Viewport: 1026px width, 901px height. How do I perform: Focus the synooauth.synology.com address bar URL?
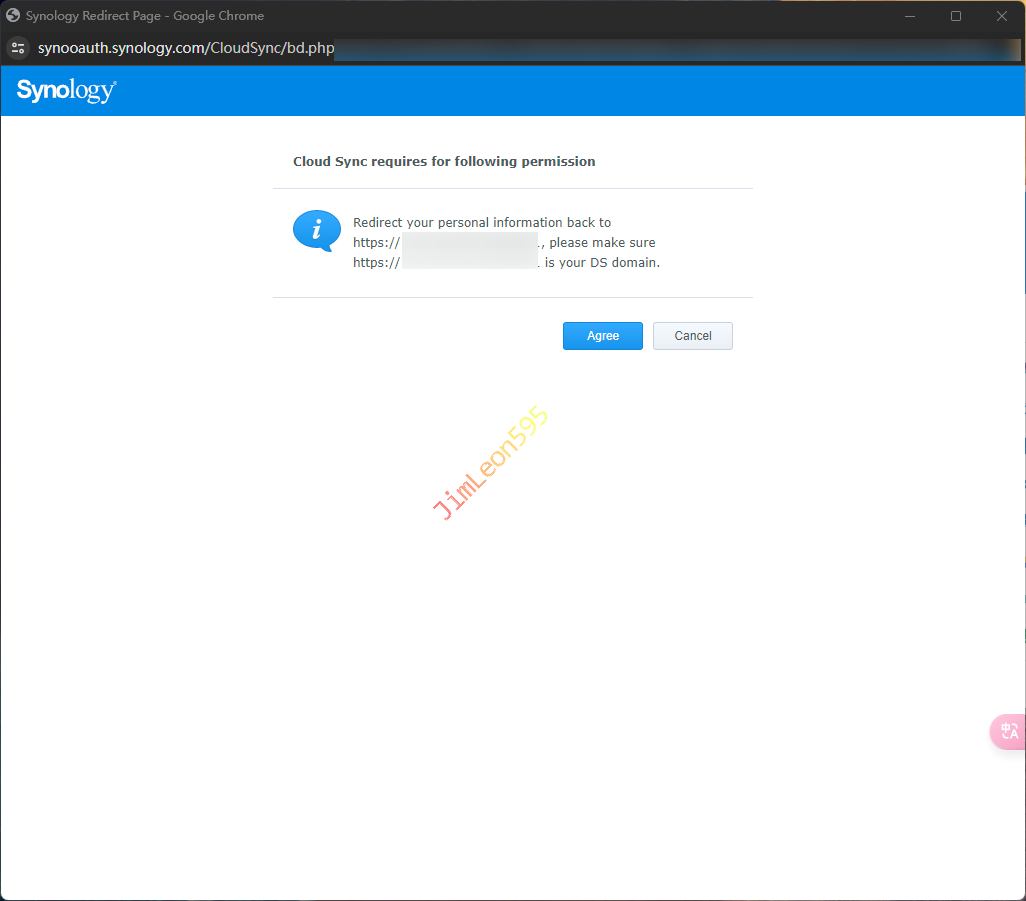185,48
